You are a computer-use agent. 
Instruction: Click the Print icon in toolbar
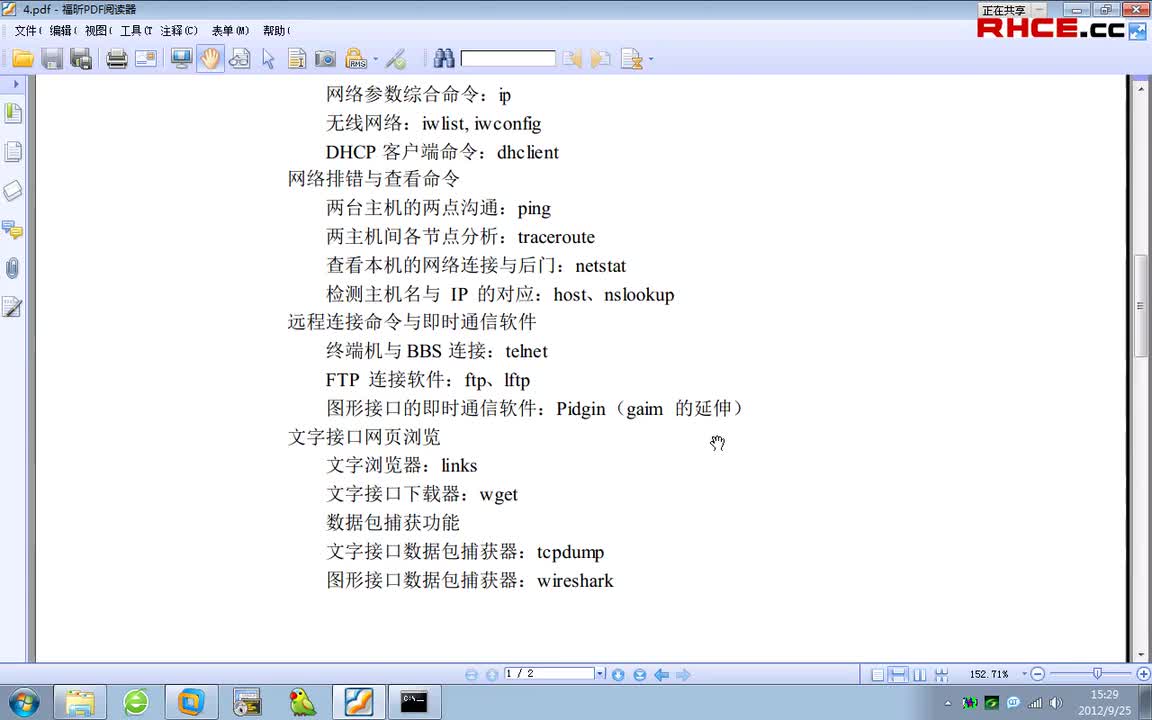click(x=116, y=58)
